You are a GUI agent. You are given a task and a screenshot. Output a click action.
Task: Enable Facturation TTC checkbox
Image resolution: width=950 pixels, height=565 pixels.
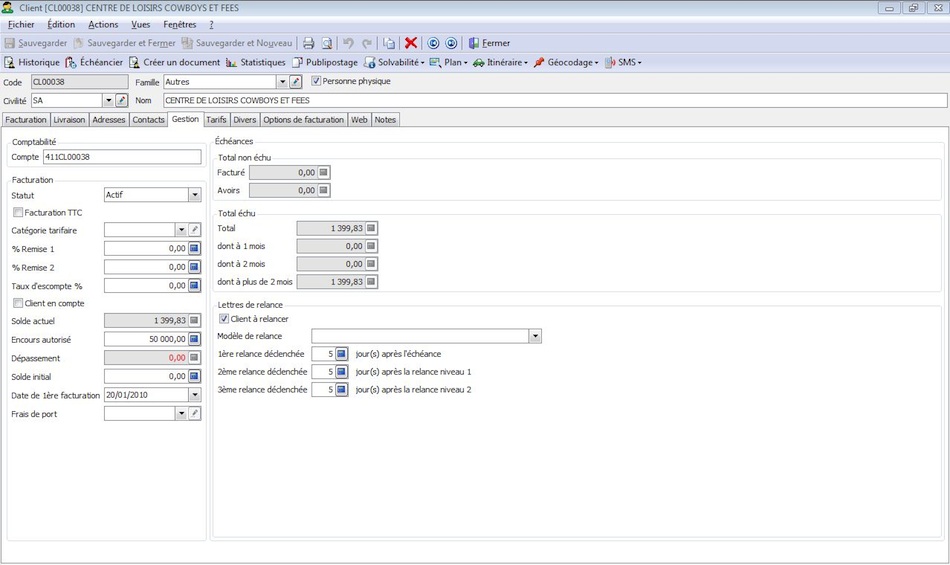click(x=18, y=213)
